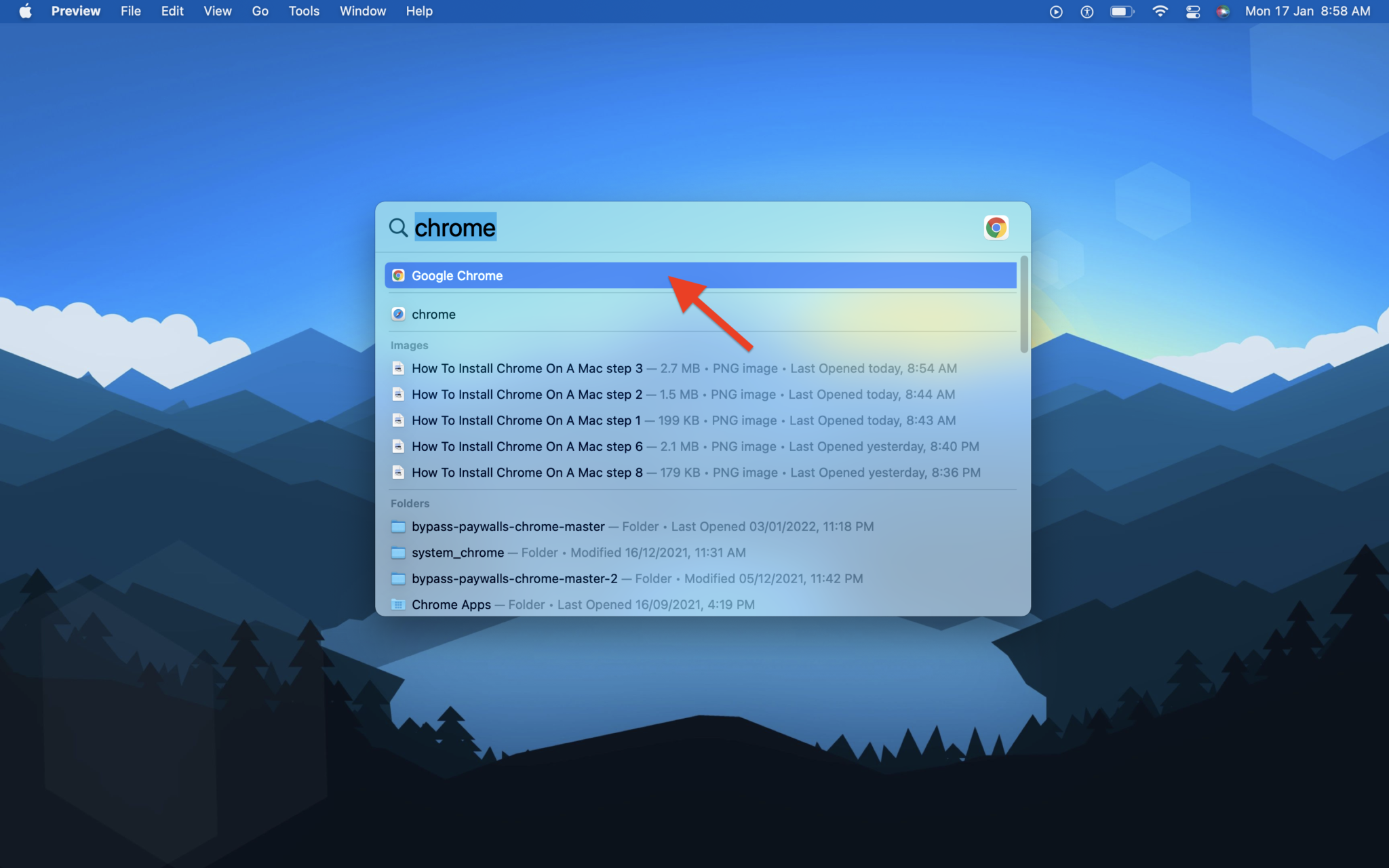The image size is (1389, 868).
Task: Select the Chrome Apps folder result
Action: pos(701,604)
